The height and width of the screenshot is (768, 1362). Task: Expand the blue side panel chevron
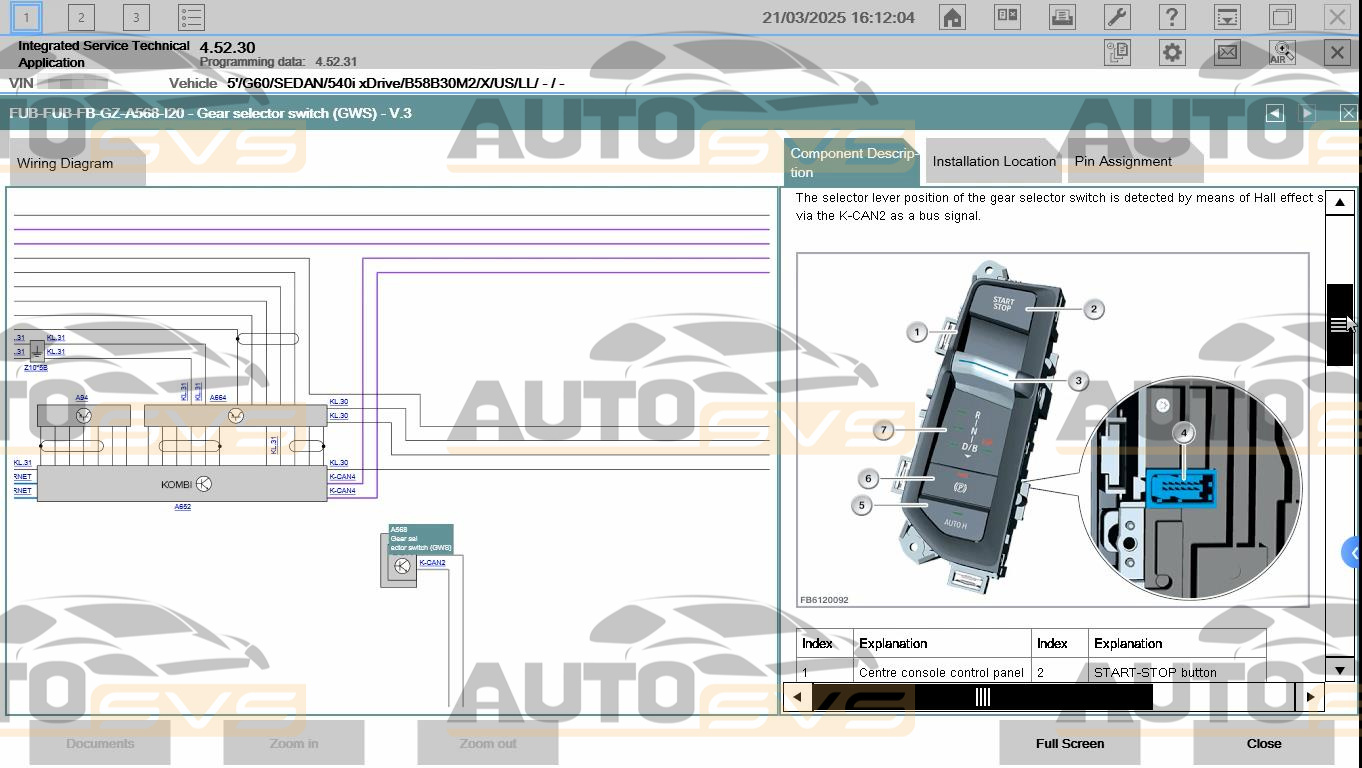coord(1352,552)
